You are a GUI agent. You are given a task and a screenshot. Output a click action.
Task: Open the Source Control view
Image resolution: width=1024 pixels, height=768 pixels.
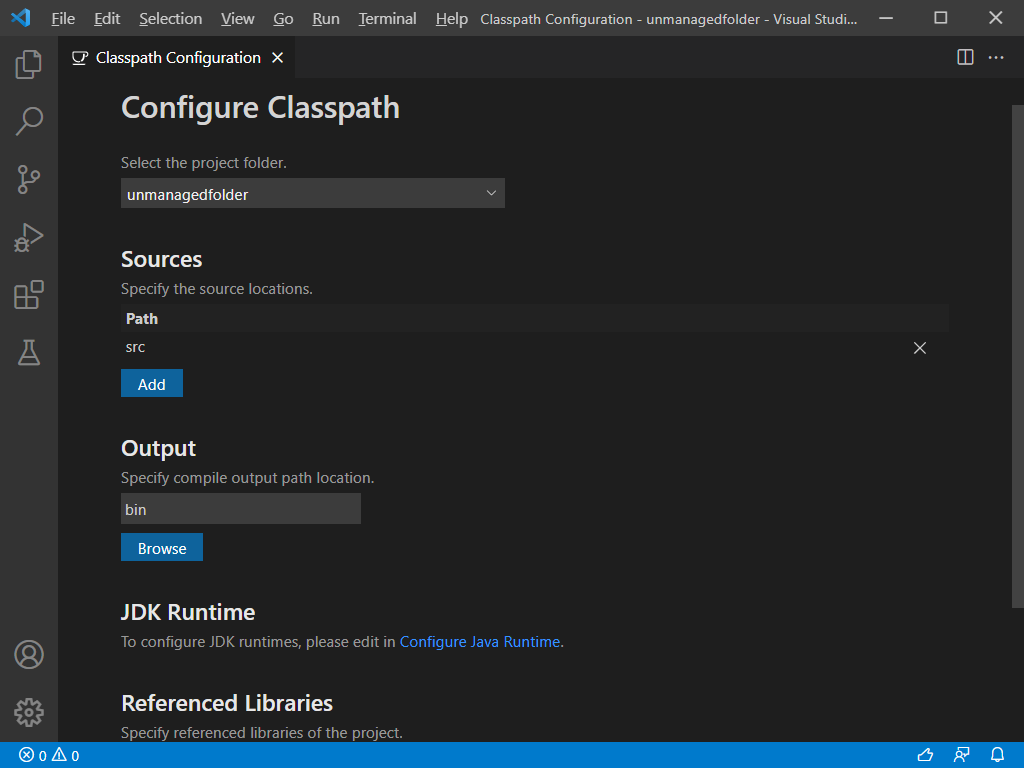(x=28, y=179)
